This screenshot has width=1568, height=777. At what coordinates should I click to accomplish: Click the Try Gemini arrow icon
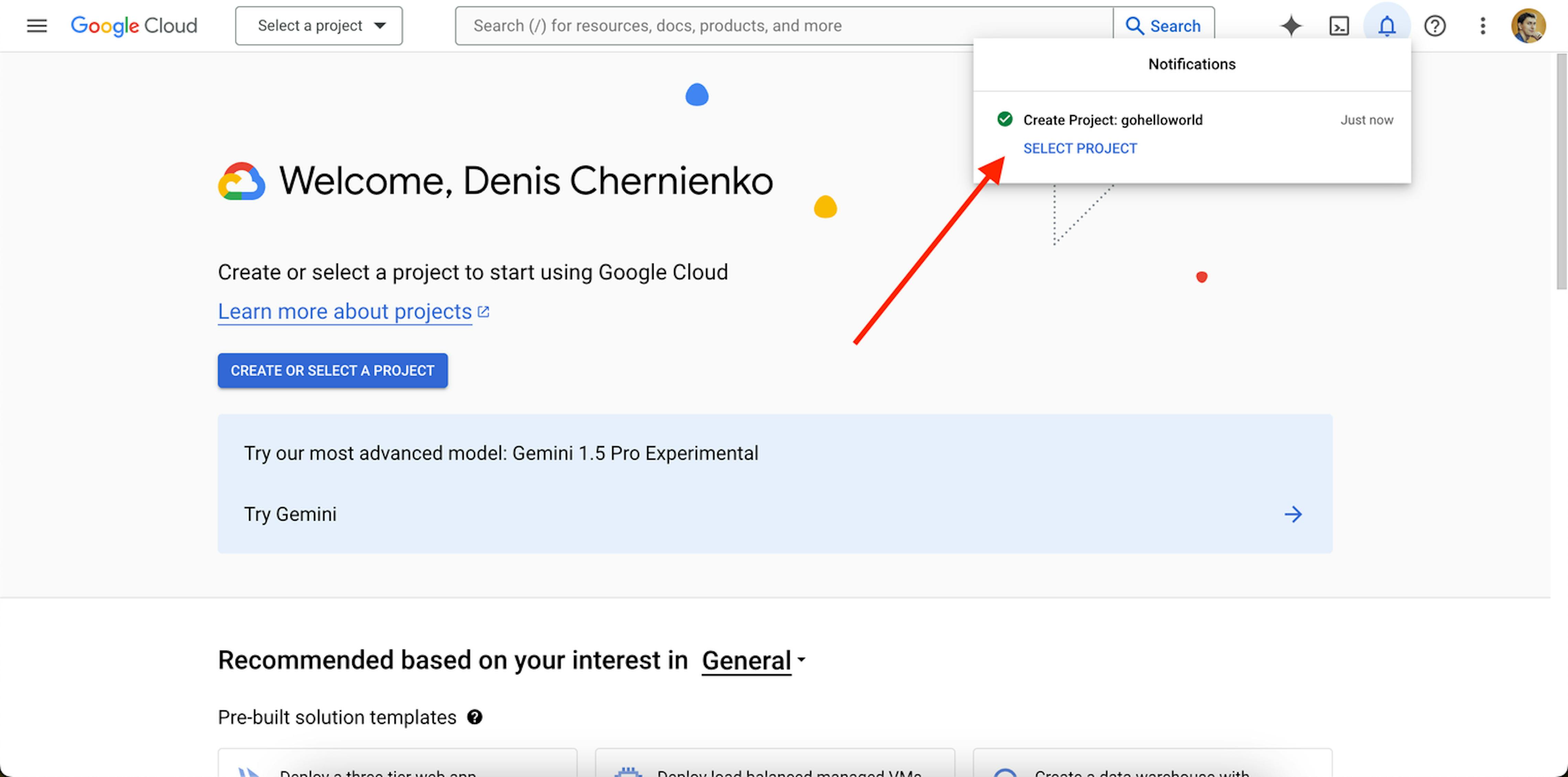1293,515
